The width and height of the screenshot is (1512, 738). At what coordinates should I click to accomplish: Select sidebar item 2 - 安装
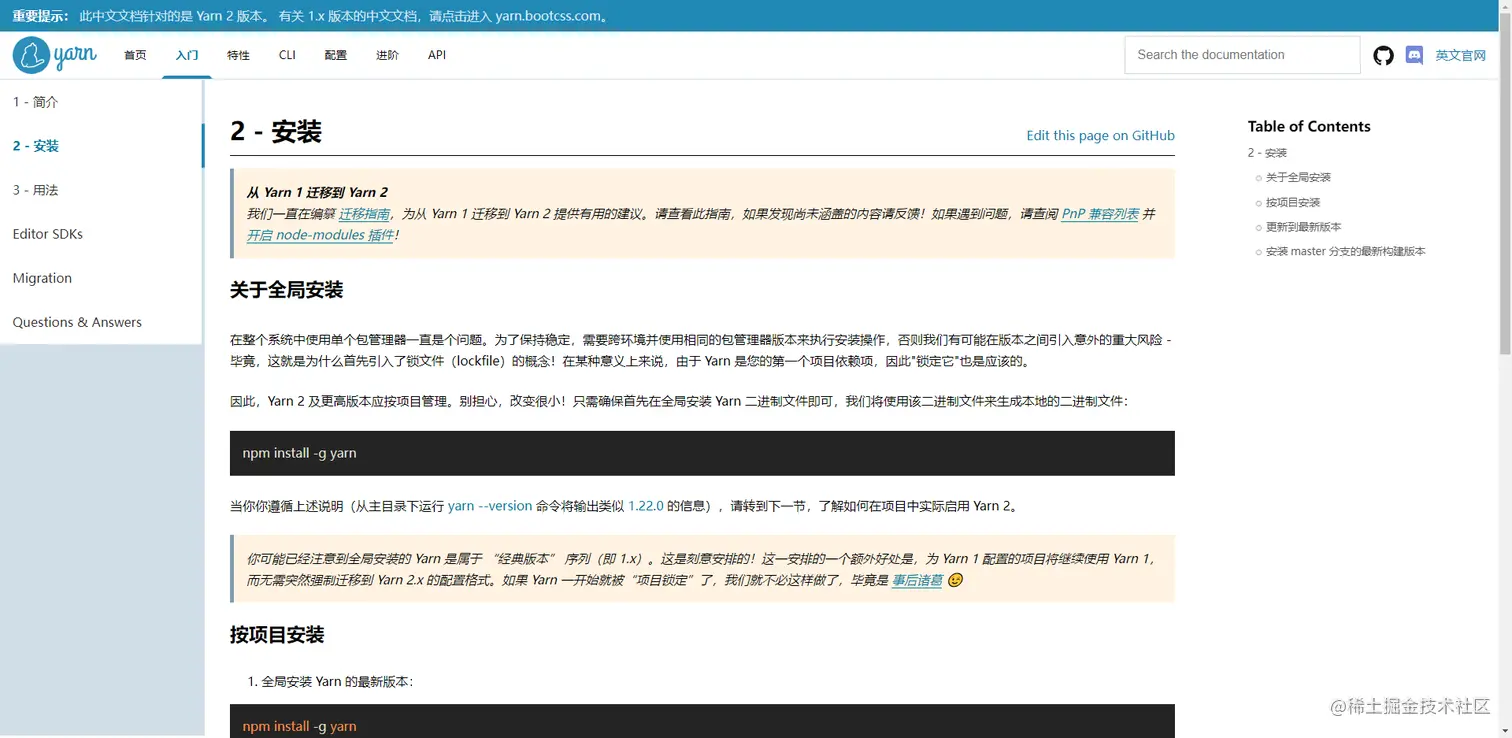[101, 146]
